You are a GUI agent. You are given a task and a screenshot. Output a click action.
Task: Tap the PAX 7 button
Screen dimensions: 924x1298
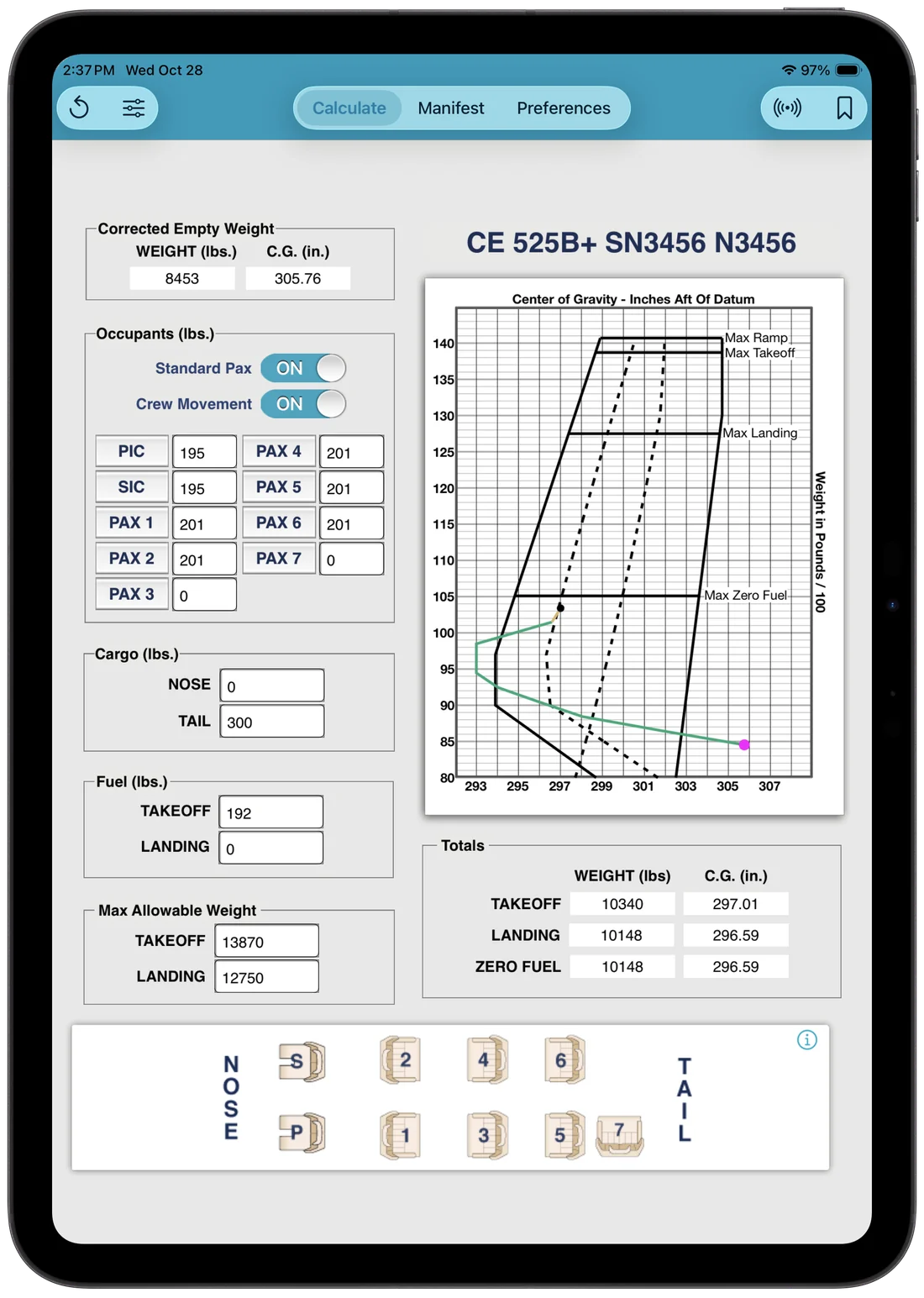coord(279,558)
